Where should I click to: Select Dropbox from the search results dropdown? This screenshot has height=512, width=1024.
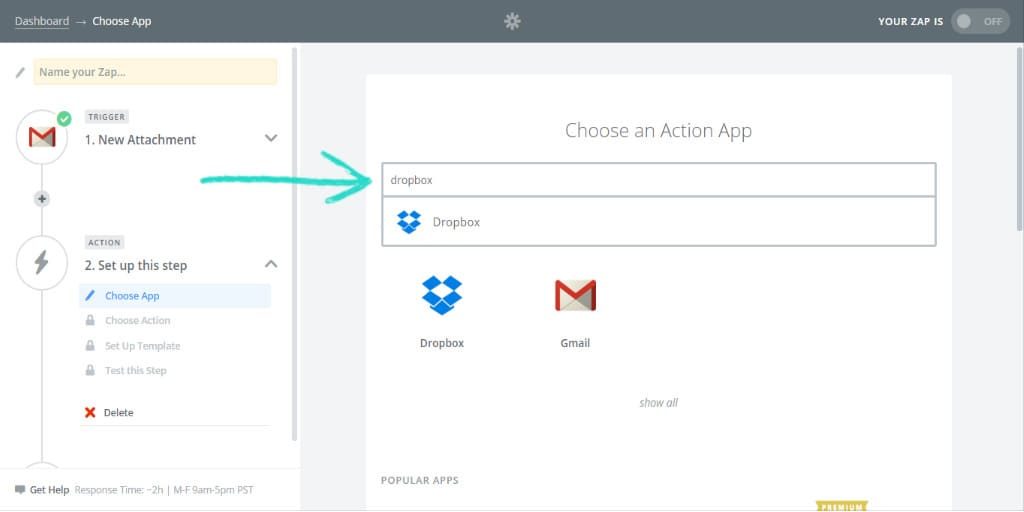click(x=659, y=222)
